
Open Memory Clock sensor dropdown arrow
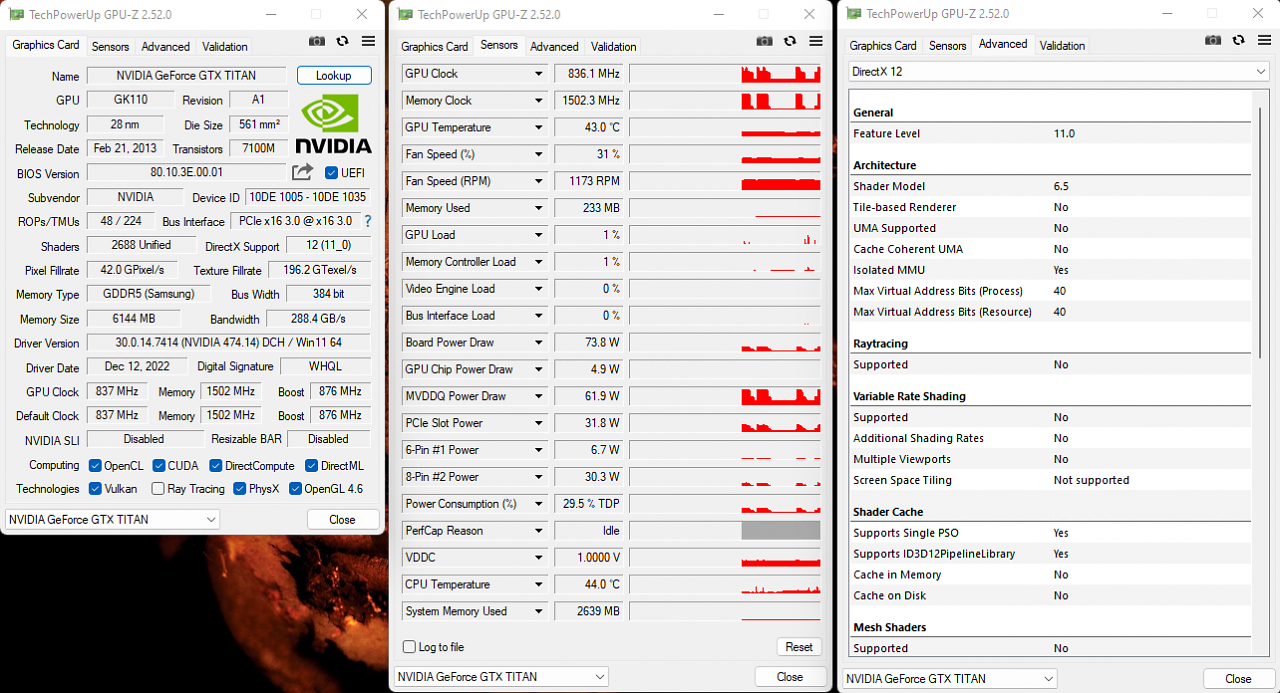539,101
